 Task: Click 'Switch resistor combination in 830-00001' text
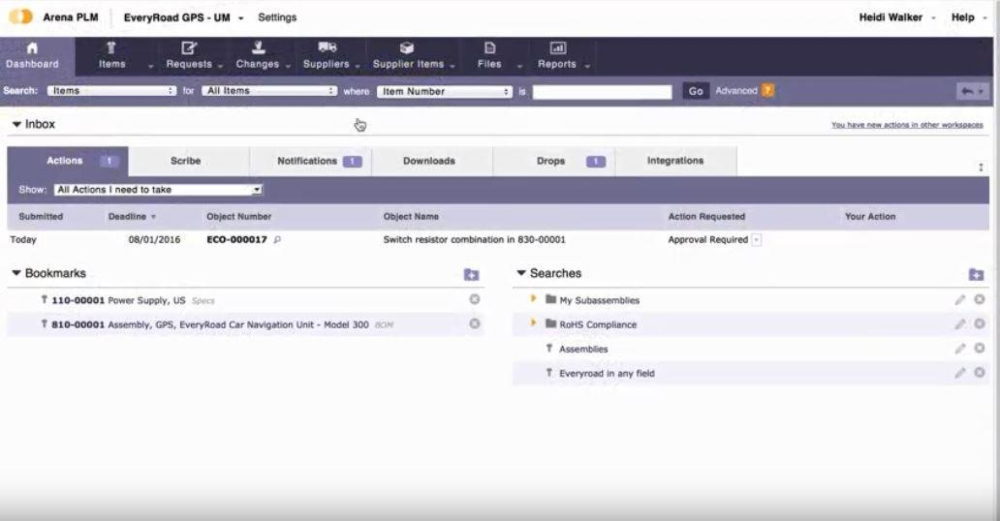coord(474,240)
